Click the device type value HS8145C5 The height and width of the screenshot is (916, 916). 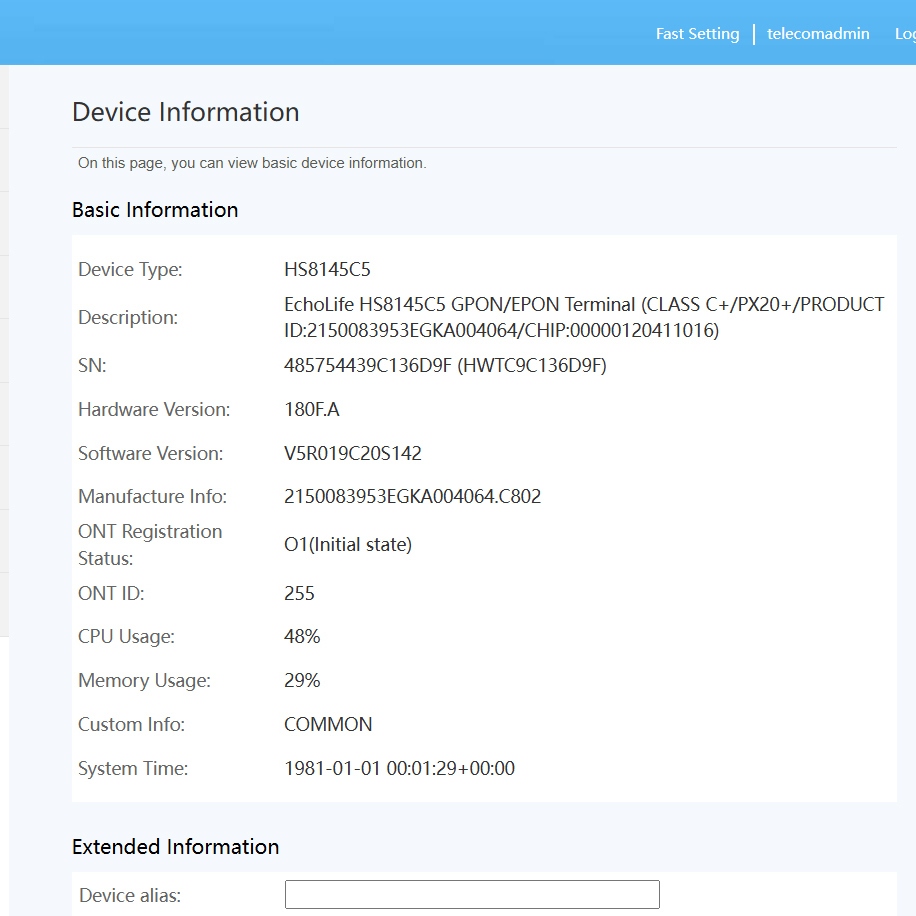(328, 270)
